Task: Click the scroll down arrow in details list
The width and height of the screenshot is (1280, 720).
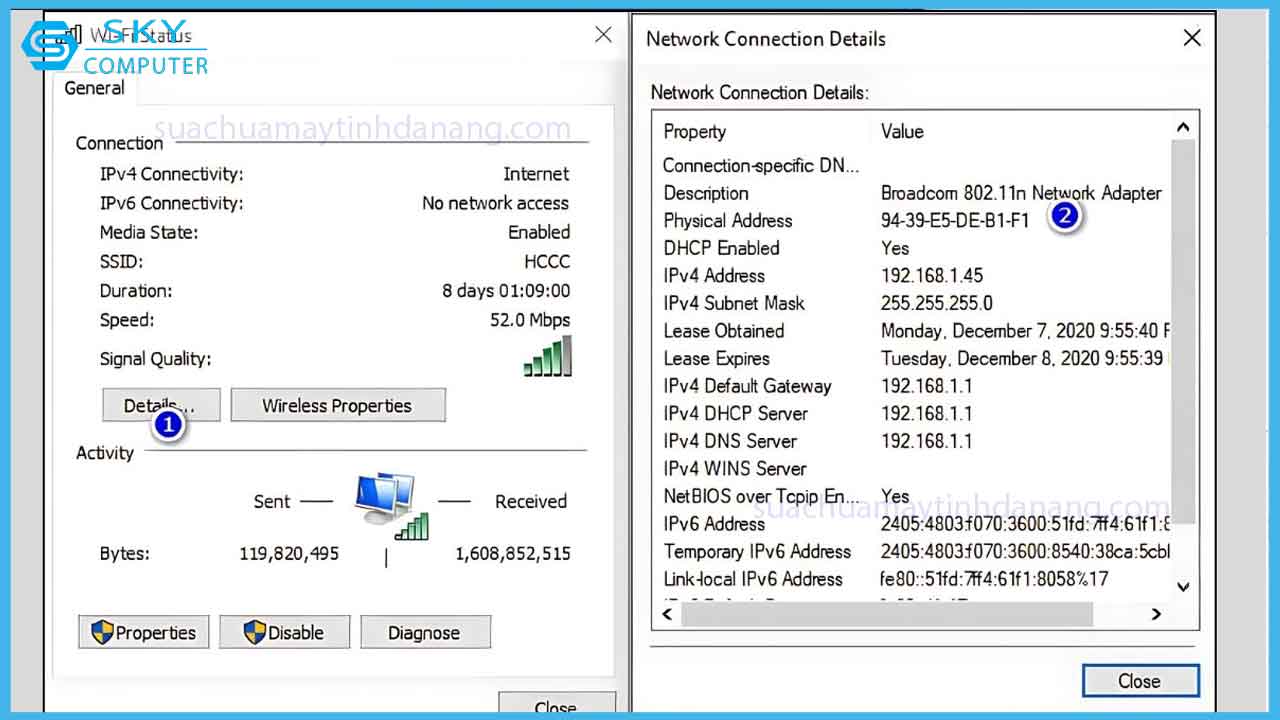Action: 1183,587
